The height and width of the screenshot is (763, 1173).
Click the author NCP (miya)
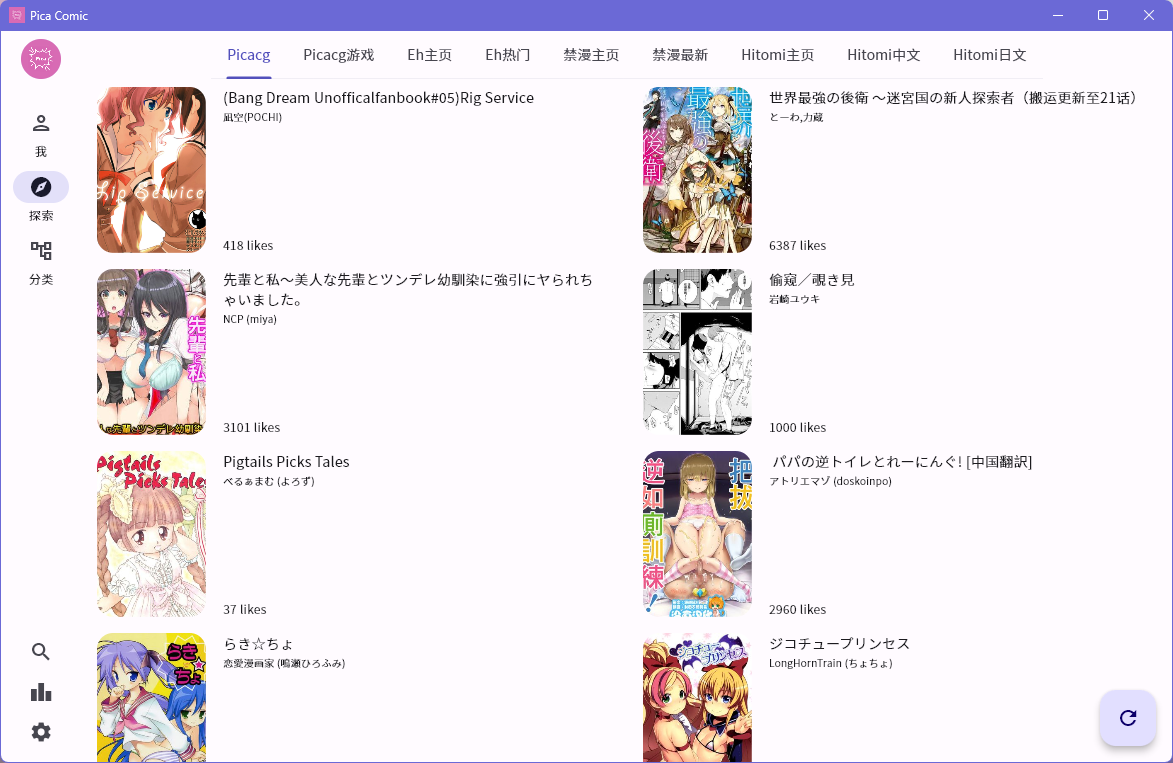click(x=250, y=319)
